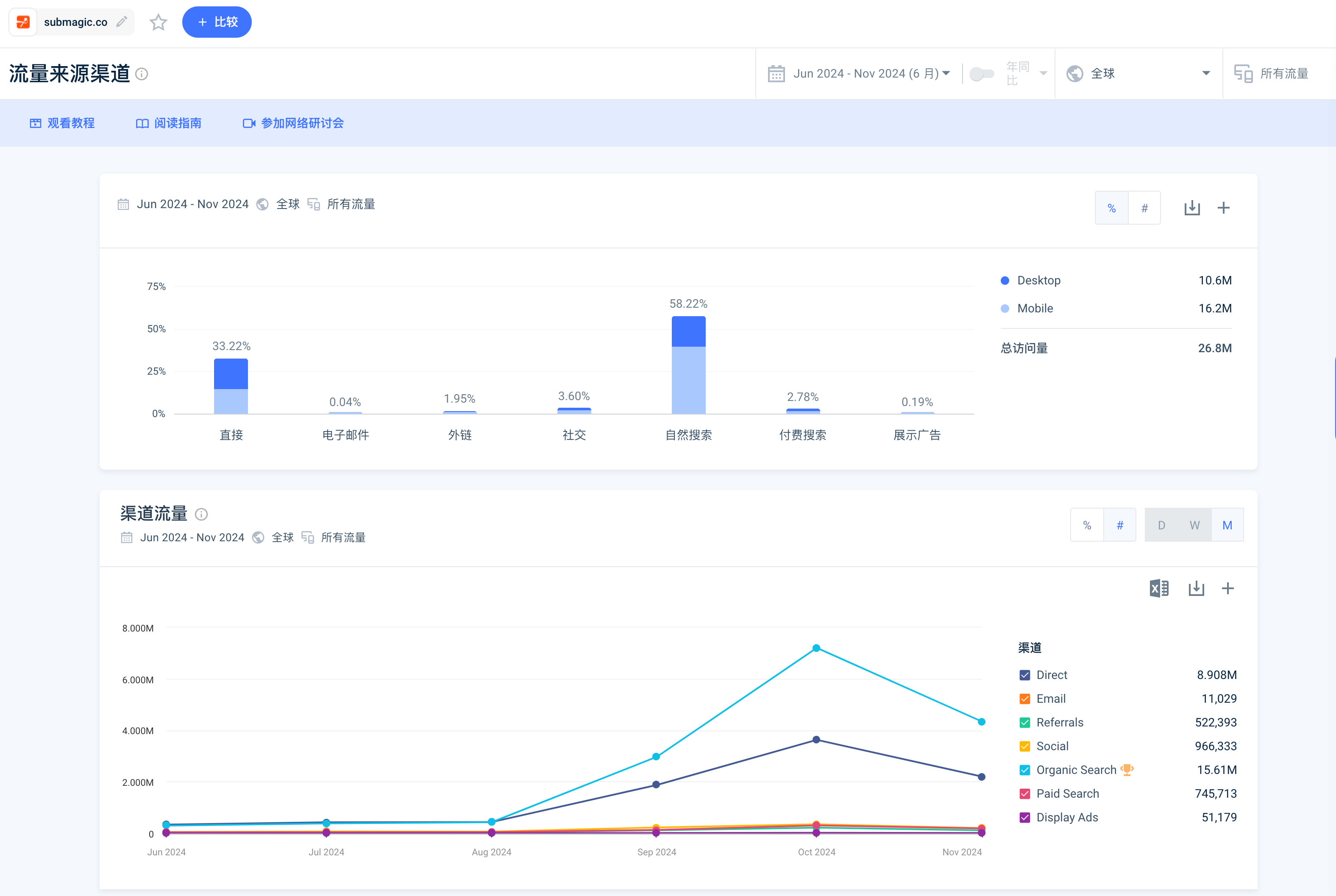Uncheck the Display Ads channel checkbox
Viewport: 1336px width, 896px height.
1024,818
